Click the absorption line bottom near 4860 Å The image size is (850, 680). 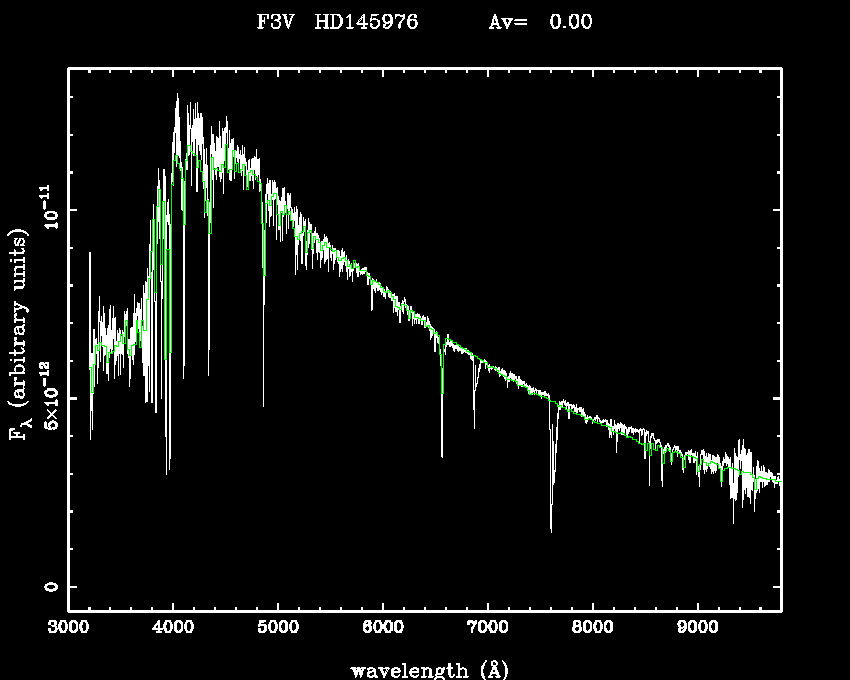click(264, 404)
